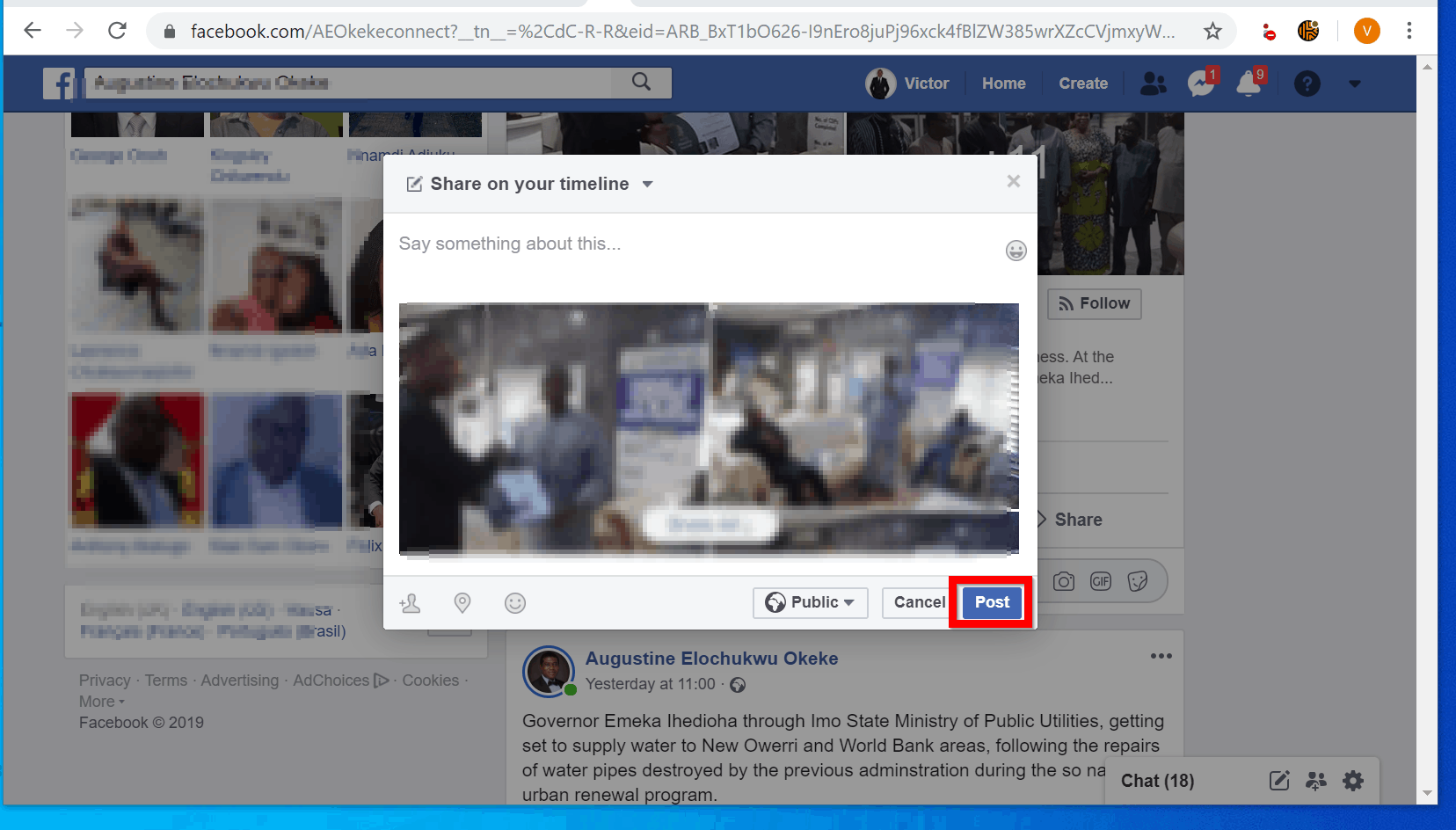Open Messenger from the top bar
1456x830 pixels.
click(1200, 84)
